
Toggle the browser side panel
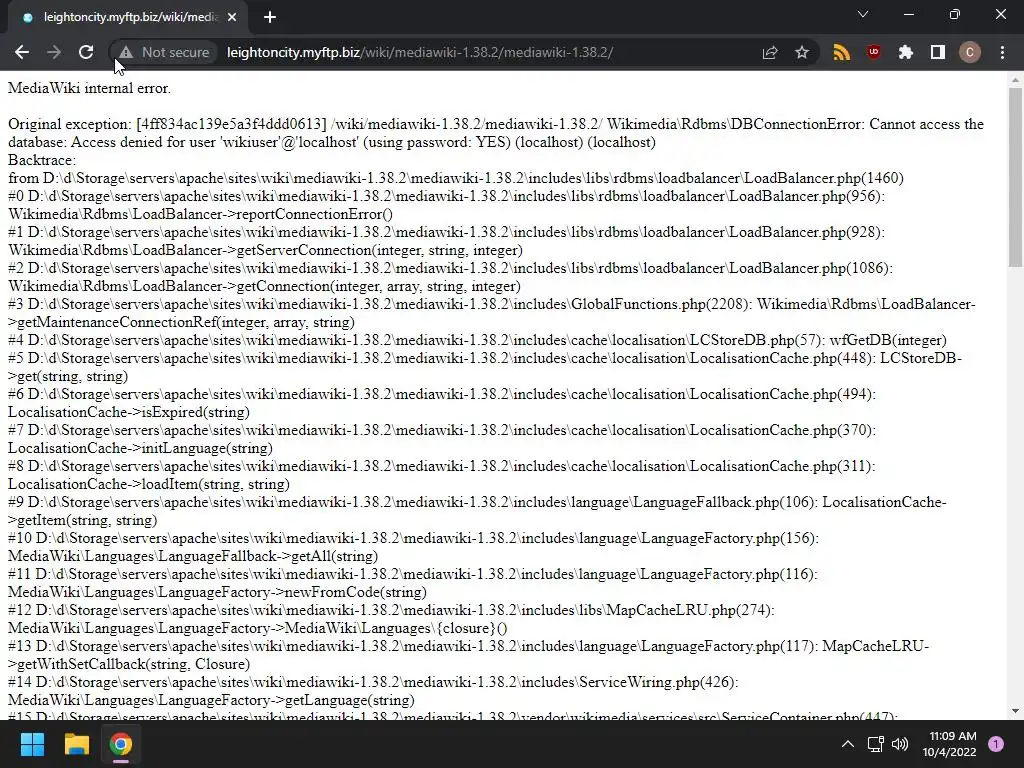tap(938, 52)
